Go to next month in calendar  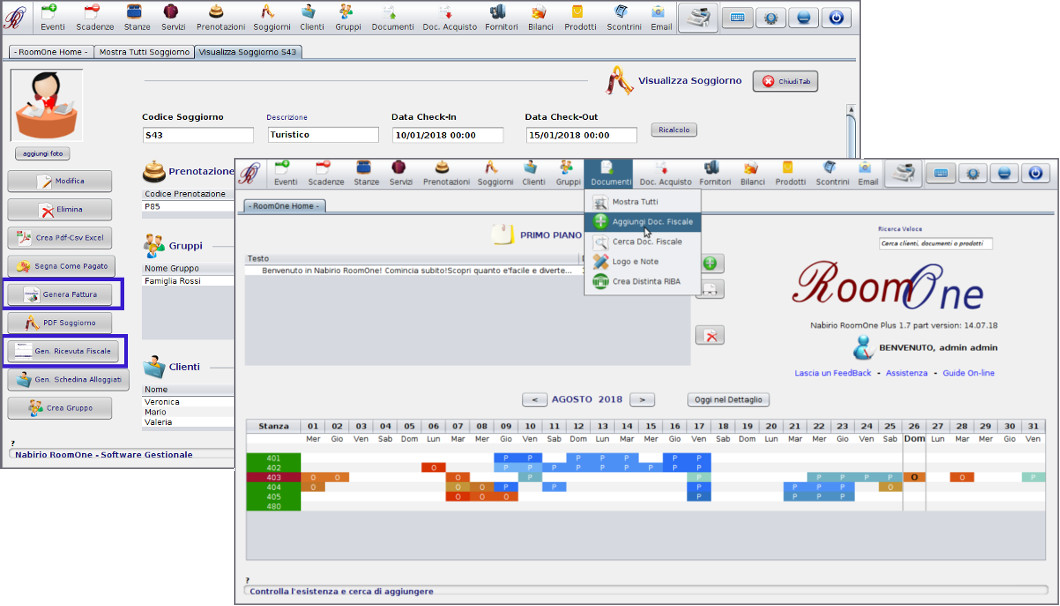[642, 400]
